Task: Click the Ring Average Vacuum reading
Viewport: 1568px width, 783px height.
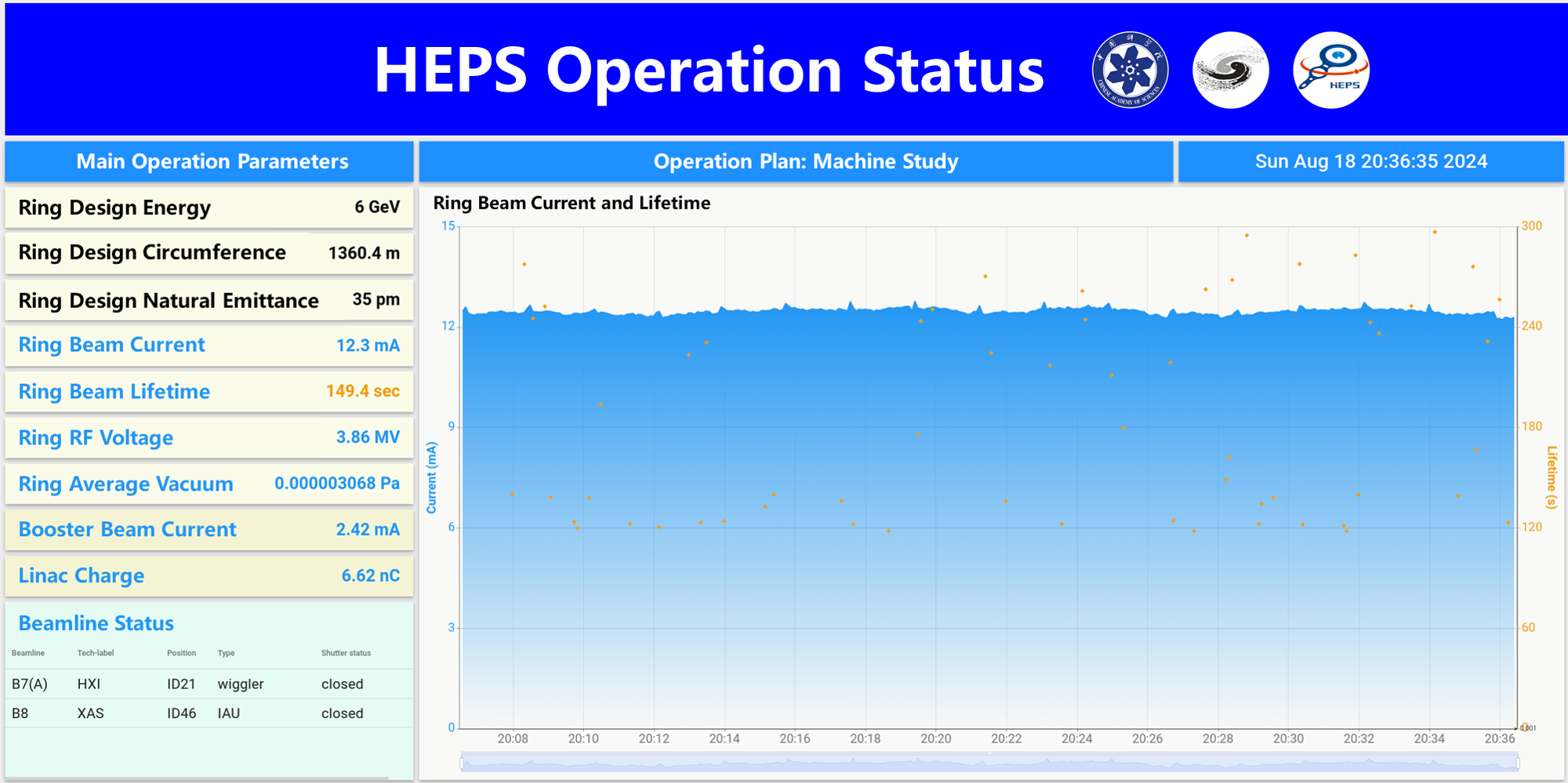Action: click(209, 484)
